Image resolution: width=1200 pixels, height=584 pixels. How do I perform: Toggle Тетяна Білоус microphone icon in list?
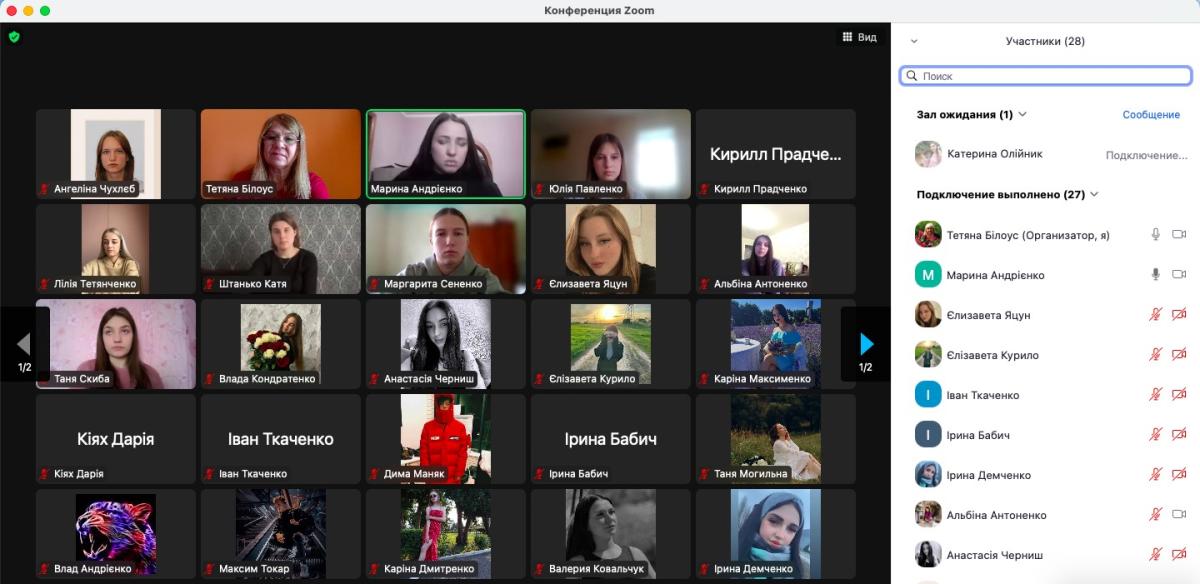click(x=1156, y=235)
